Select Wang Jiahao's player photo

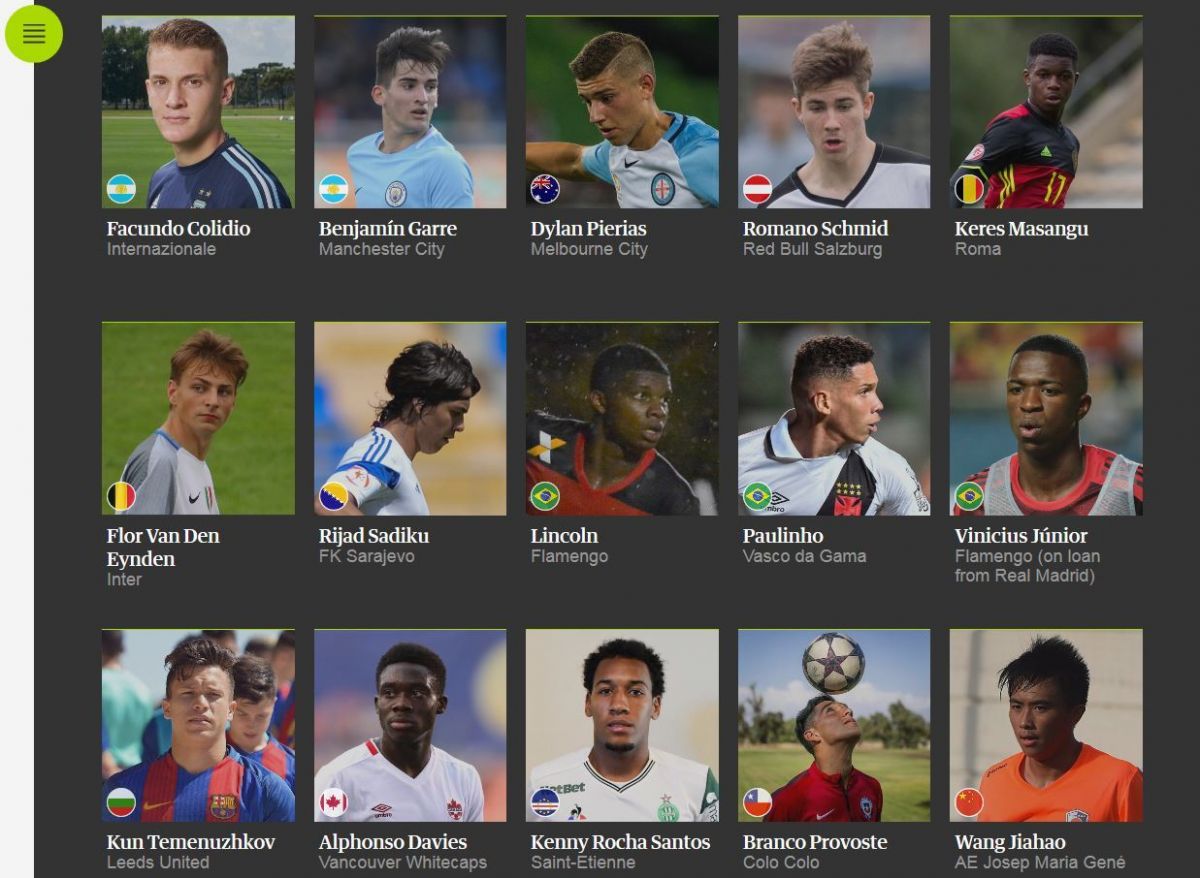[1046, 725]
